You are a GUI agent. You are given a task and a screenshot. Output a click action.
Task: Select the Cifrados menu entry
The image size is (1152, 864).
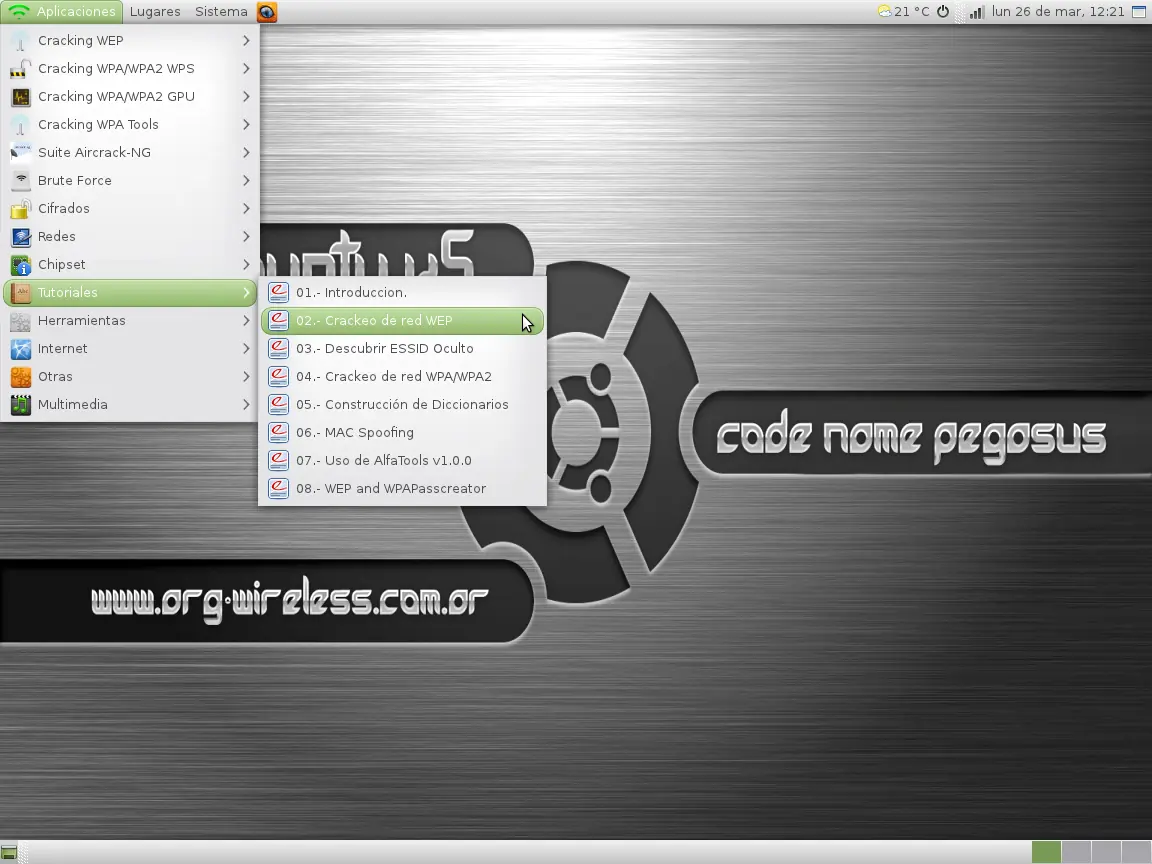(x=130, y=208)
